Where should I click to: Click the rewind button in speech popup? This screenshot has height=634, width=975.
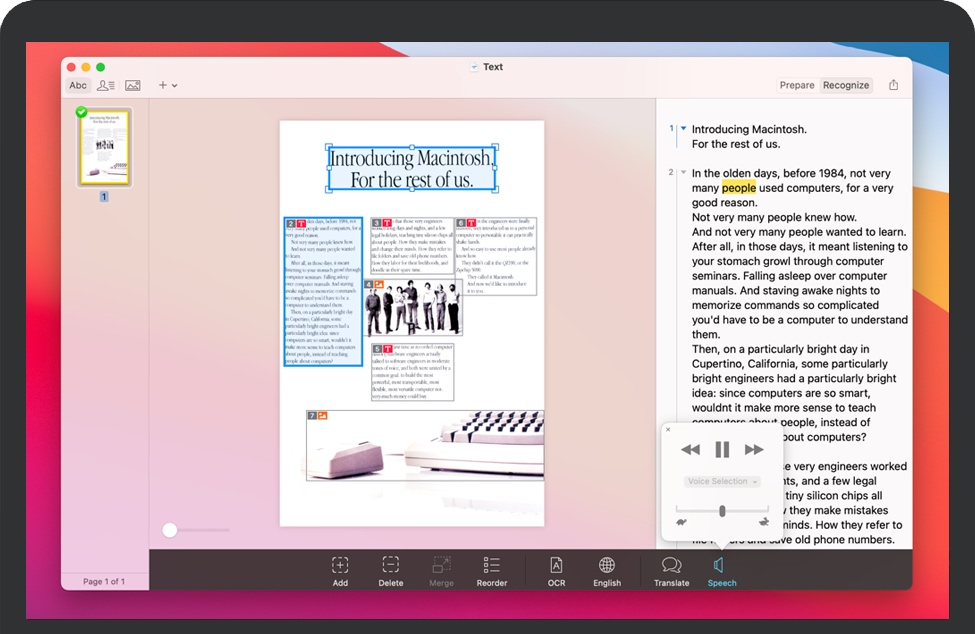click(690, 449)
